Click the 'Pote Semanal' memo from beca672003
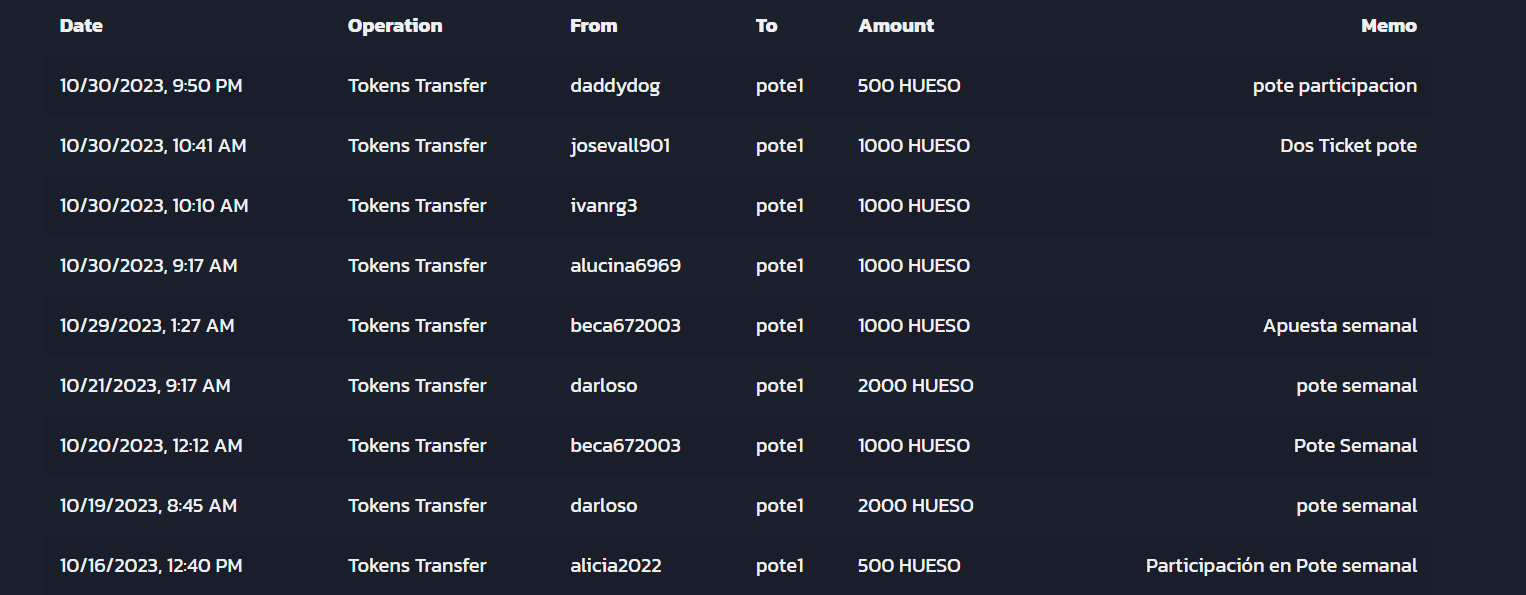This screenshot has width=1526, height=595. pyautogui.click(x=1355, y=446)
